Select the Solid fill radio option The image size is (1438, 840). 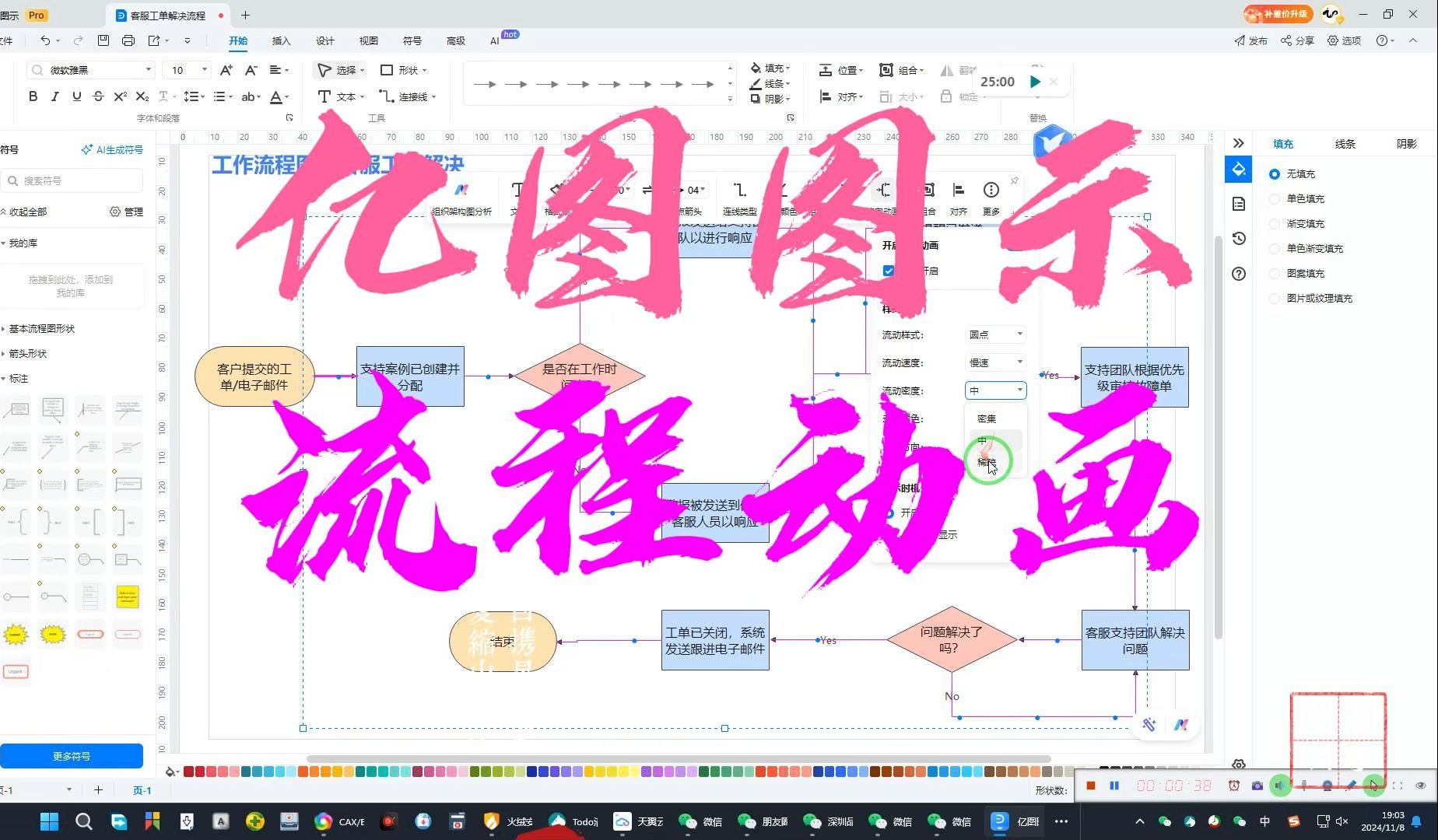coord(1275,199)
